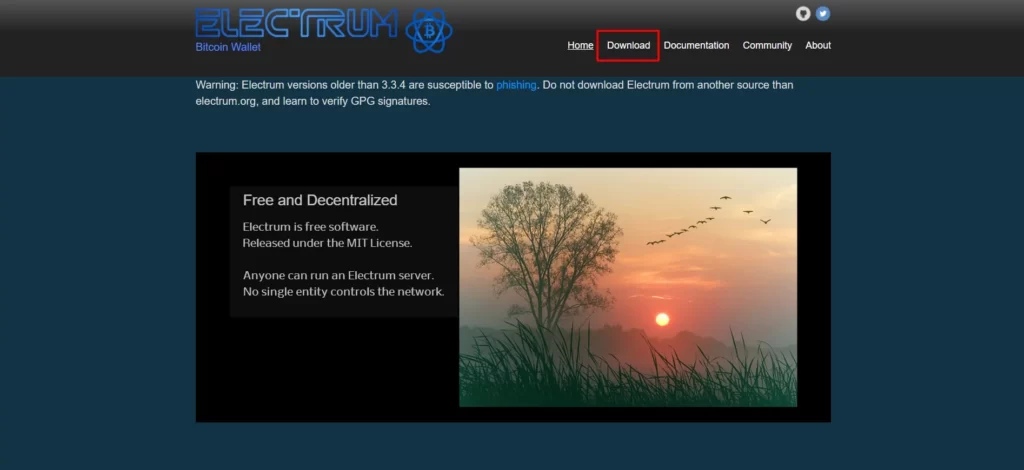Viewport: 1024px width, 470px height.
Task: Navigate to the Community page
Action: (x=767, y=45)
